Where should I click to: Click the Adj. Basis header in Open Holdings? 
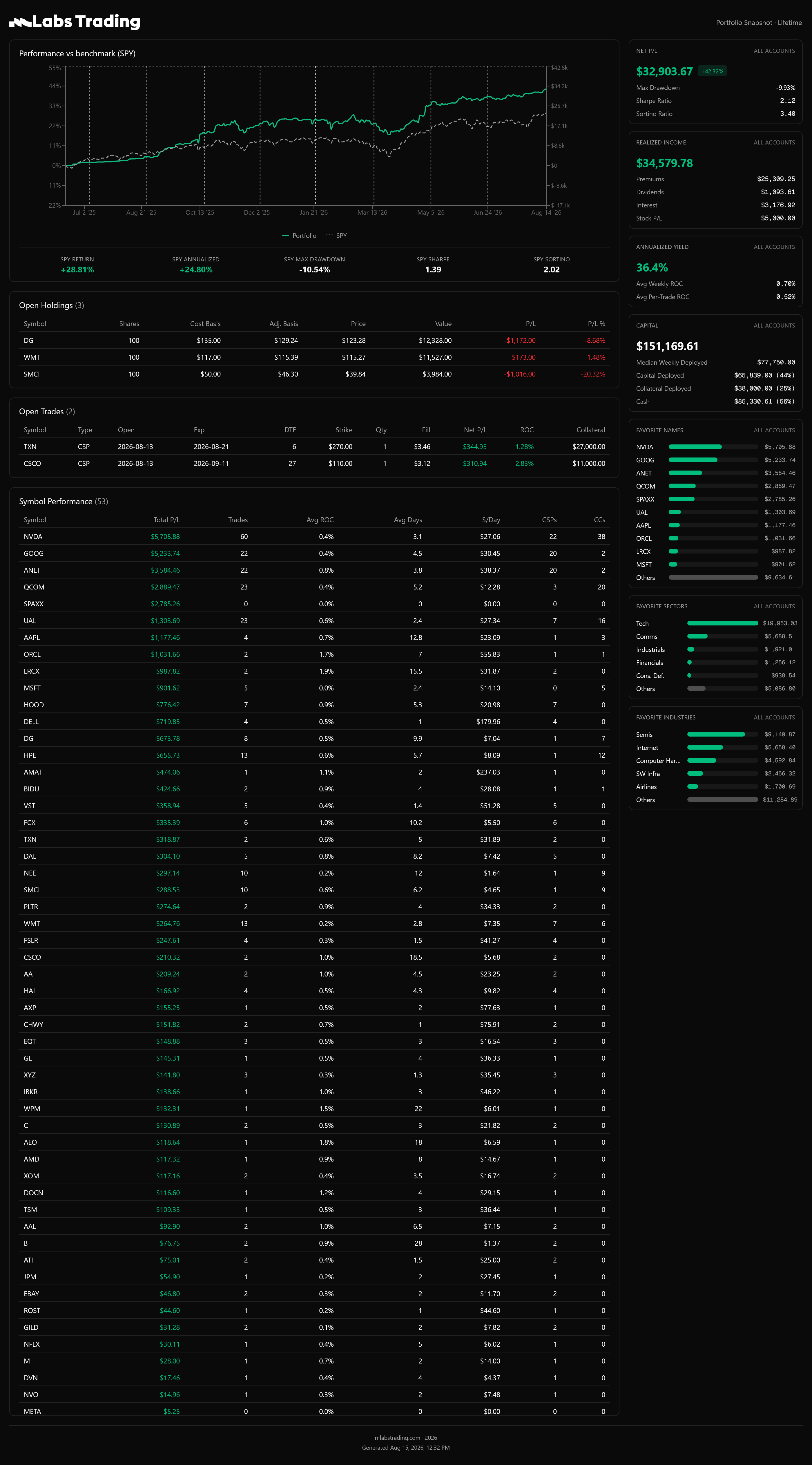coord(284,323)
